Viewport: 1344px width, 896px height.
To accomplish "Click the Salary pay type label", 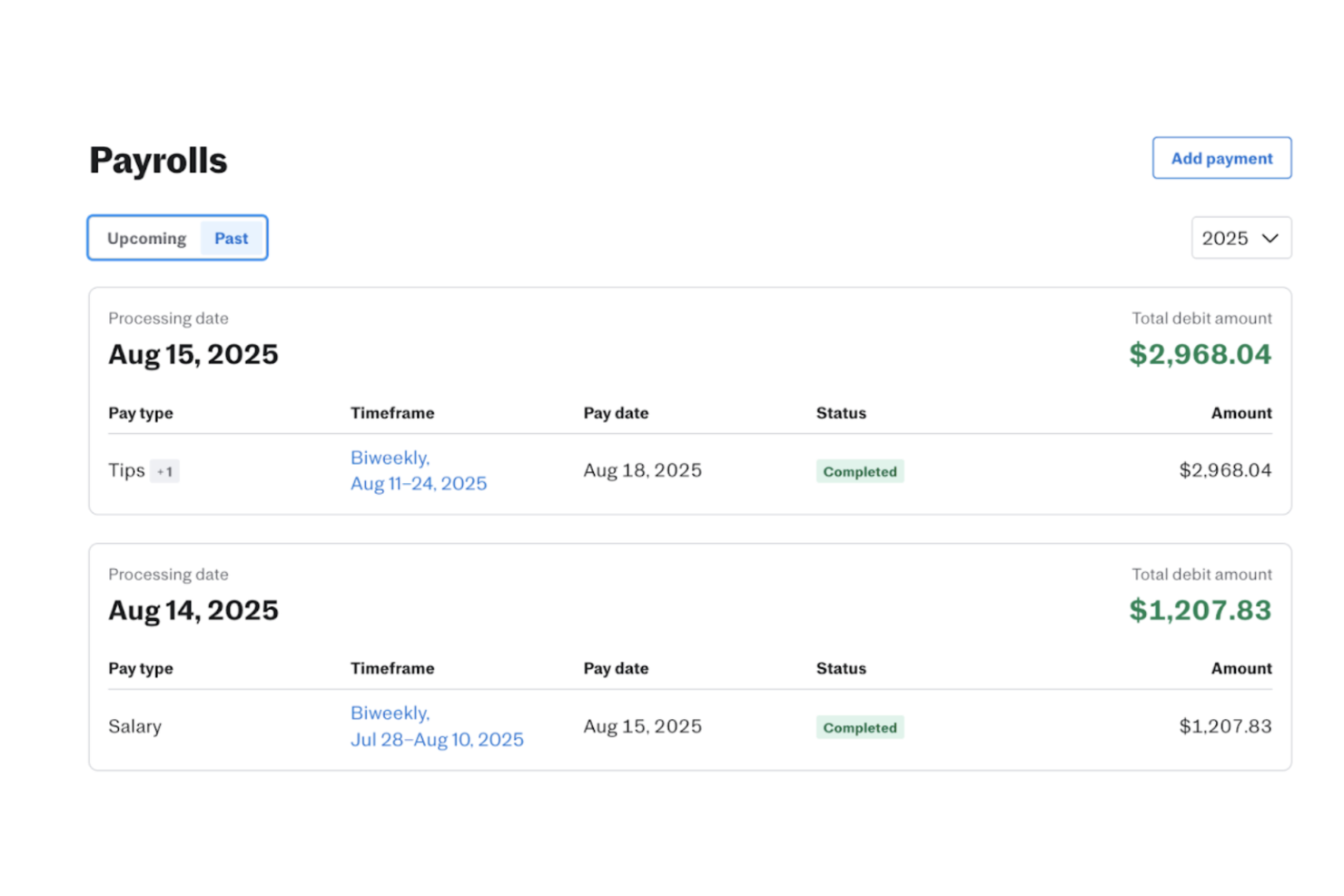I will coord(134,726).
